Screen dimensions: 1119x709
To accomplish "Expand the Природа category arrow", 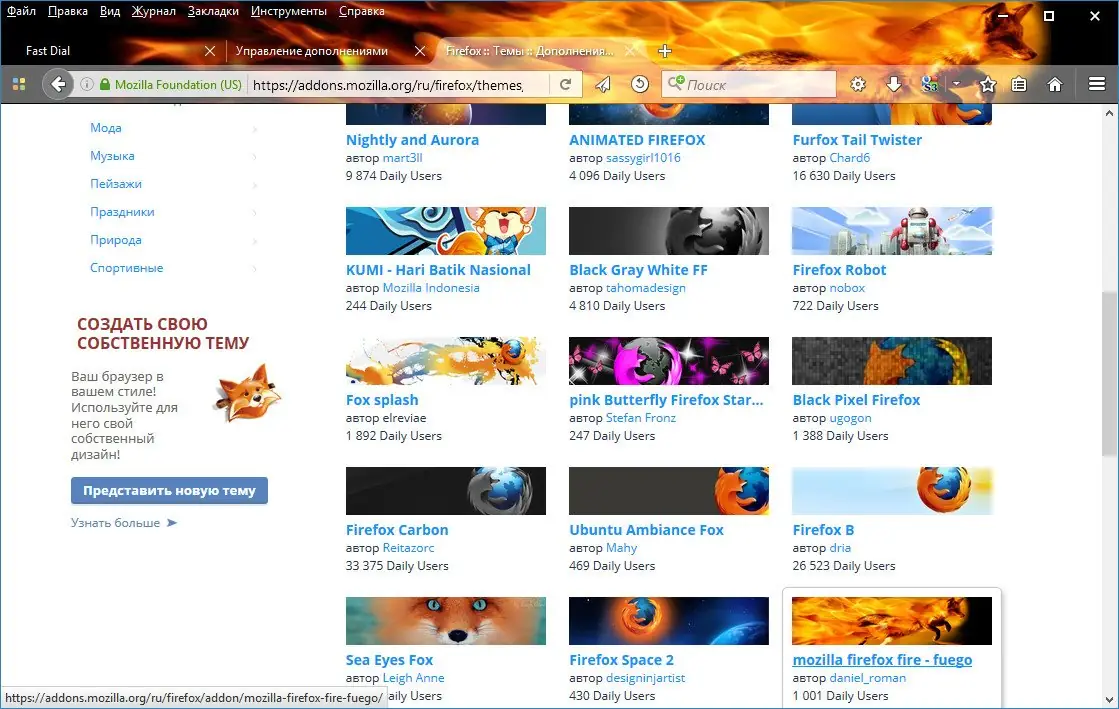I will pyautogui.click(x=255, y=241).
